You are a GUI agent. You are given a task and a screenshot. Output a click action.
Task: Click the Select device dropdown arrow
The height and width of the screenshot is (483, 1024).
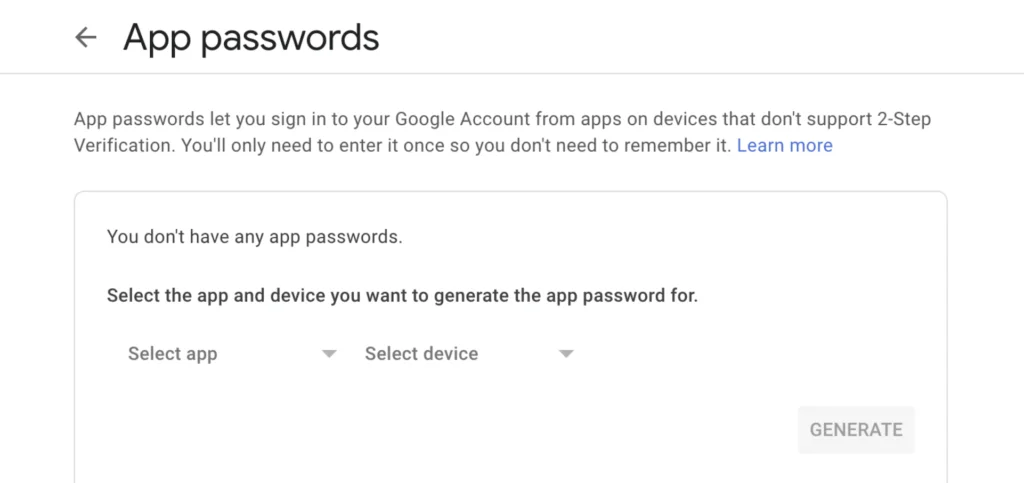(566, 354)
